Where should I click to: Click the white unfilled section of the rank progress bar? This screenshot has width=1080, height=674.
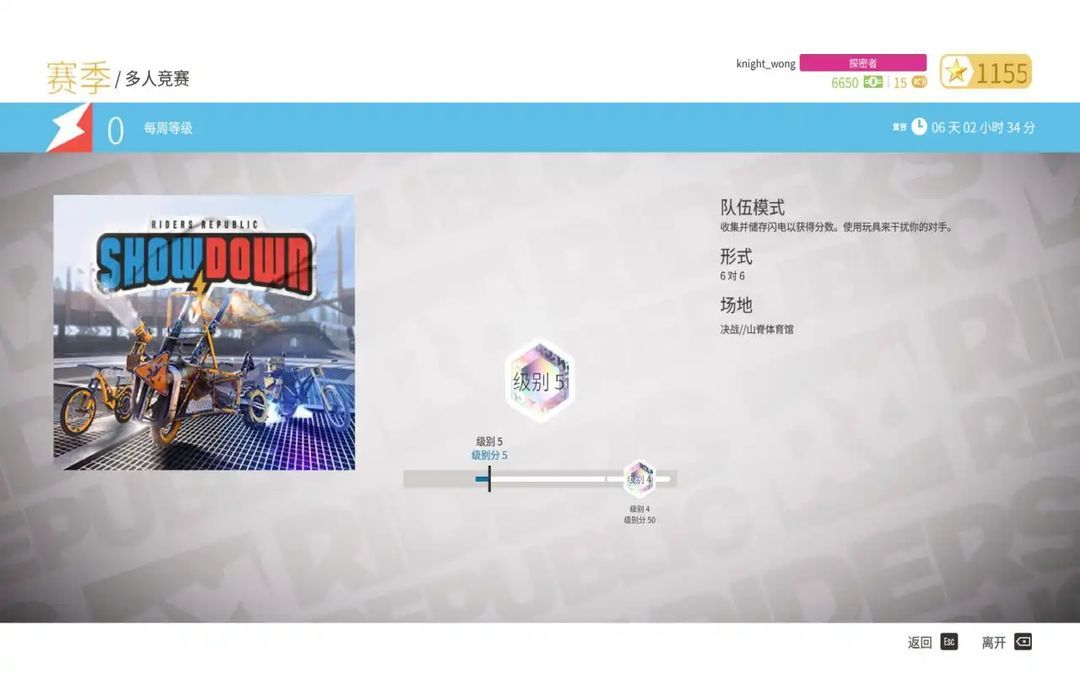tap(548, 478)
